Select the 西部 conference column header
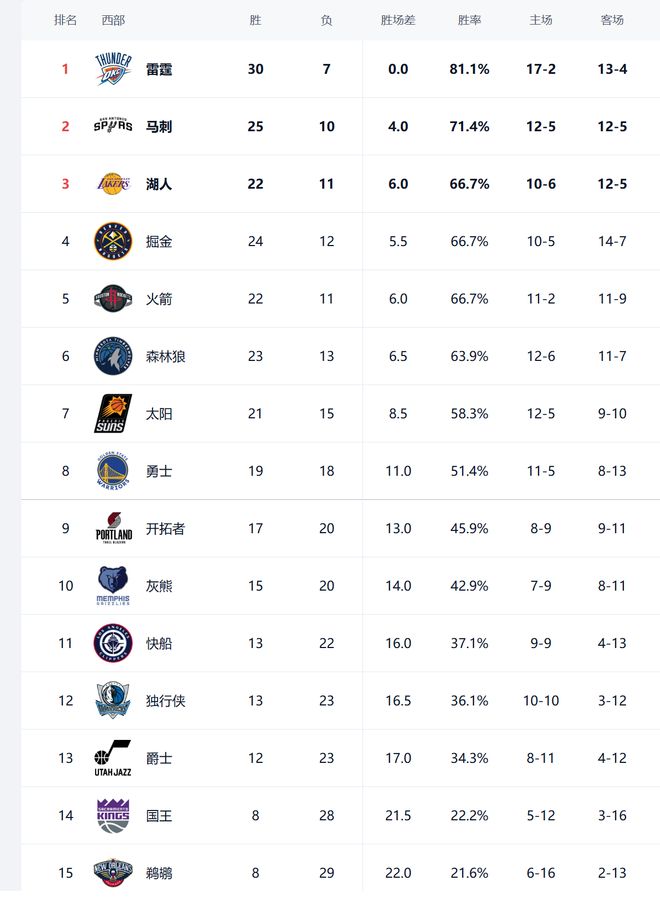This screenshot has height=910, width=660. click(113, 20)
